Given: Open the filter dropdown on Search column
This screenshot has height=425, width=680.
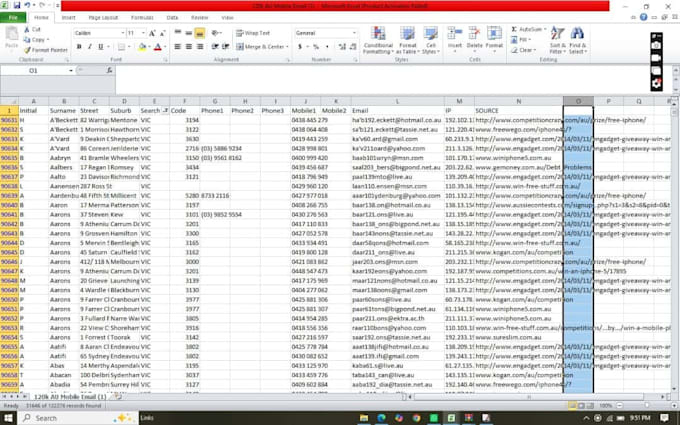Looking at the screenshot, I should tap(165, 111).
